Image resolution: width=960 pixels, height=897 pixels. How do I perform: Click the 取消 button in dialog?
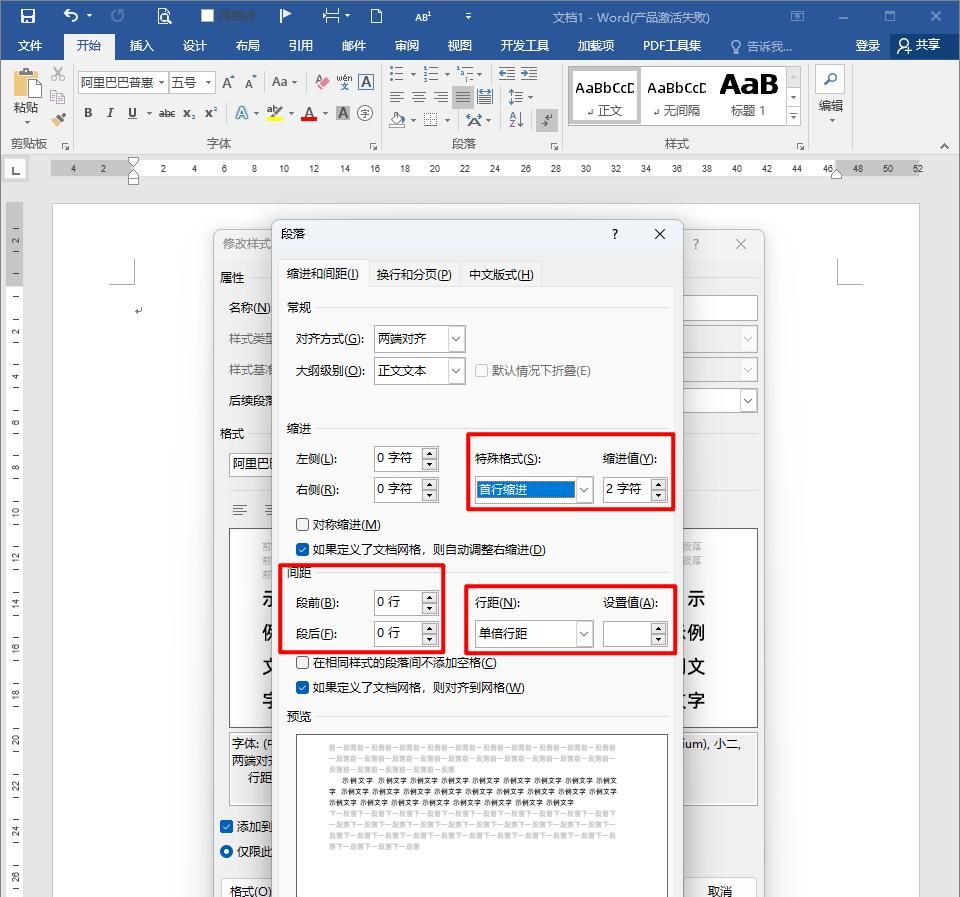(x=719, y=890)
